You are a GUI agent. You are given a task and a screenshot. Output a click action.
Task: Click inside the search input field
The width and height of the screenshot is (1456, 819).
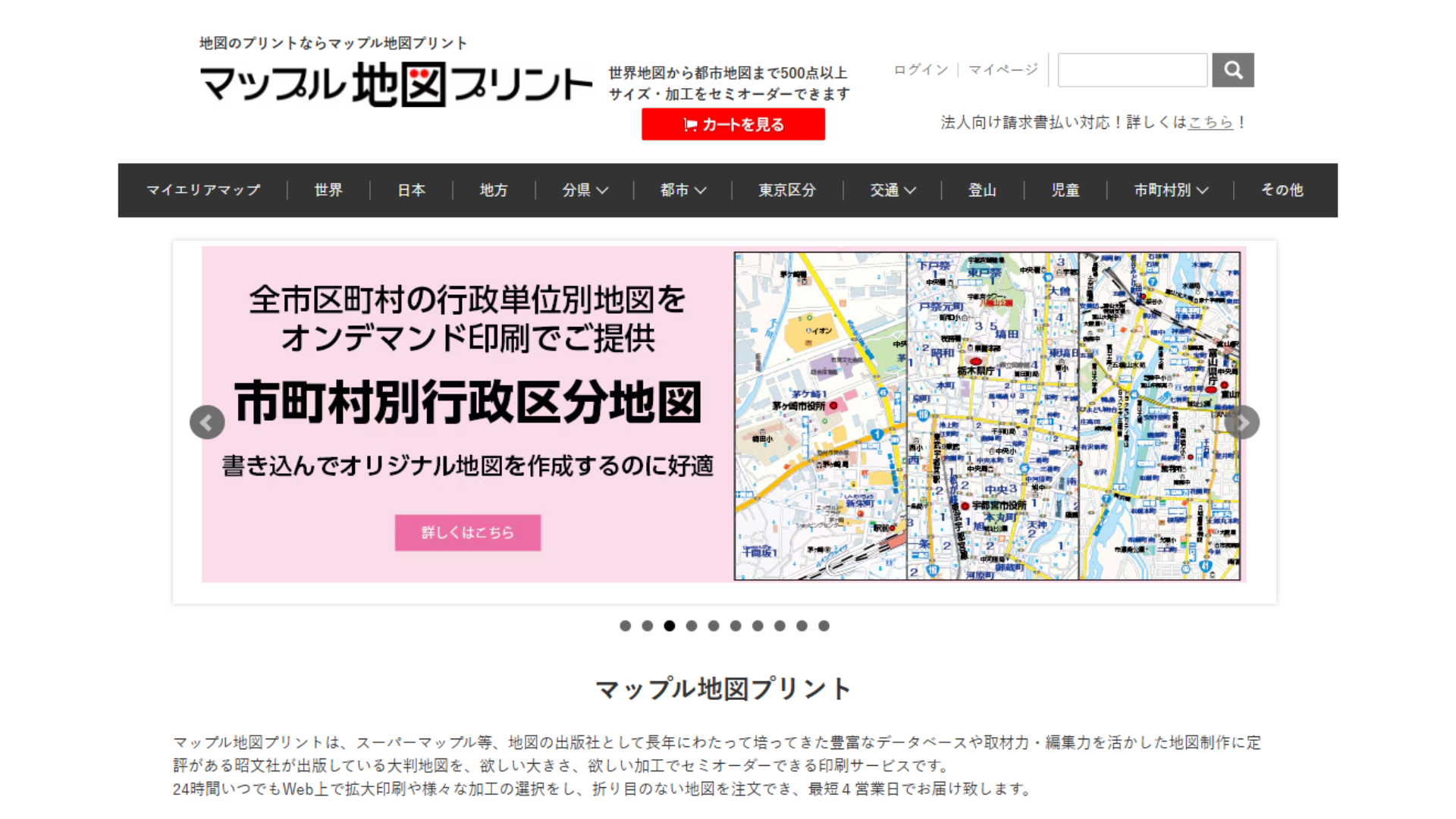1132,70
